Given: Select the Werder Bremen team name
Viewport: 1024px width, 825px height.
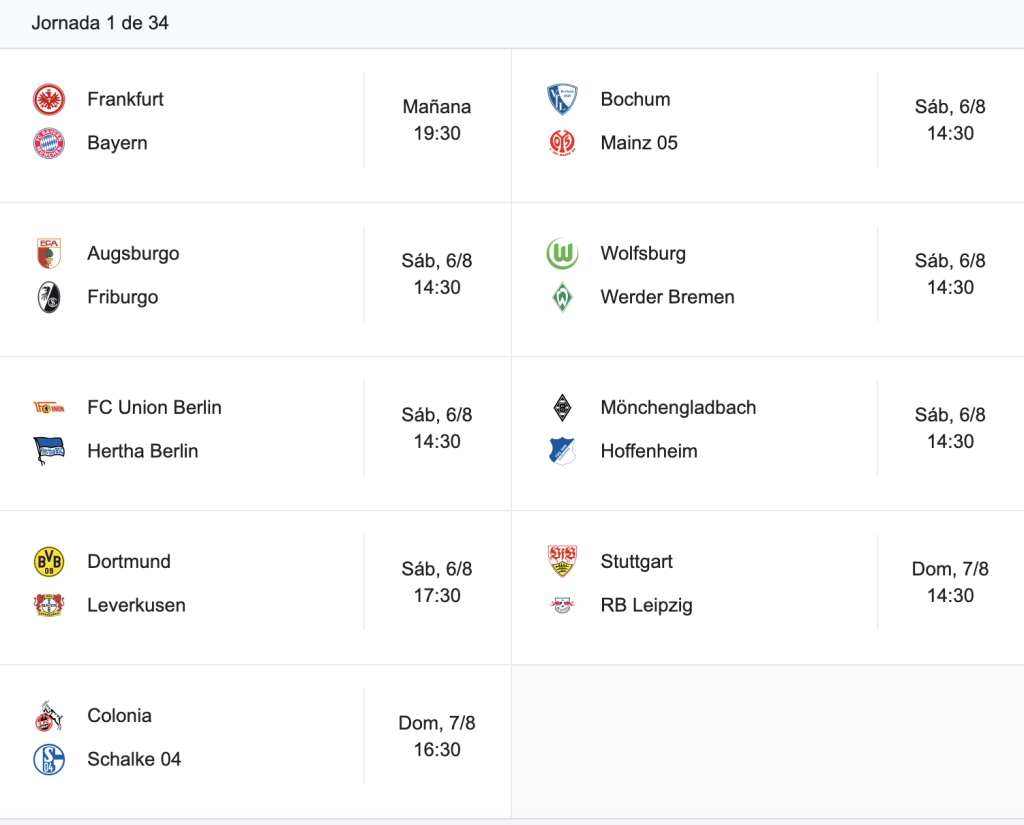Looking at the screenshot, I should pos(667,297).
